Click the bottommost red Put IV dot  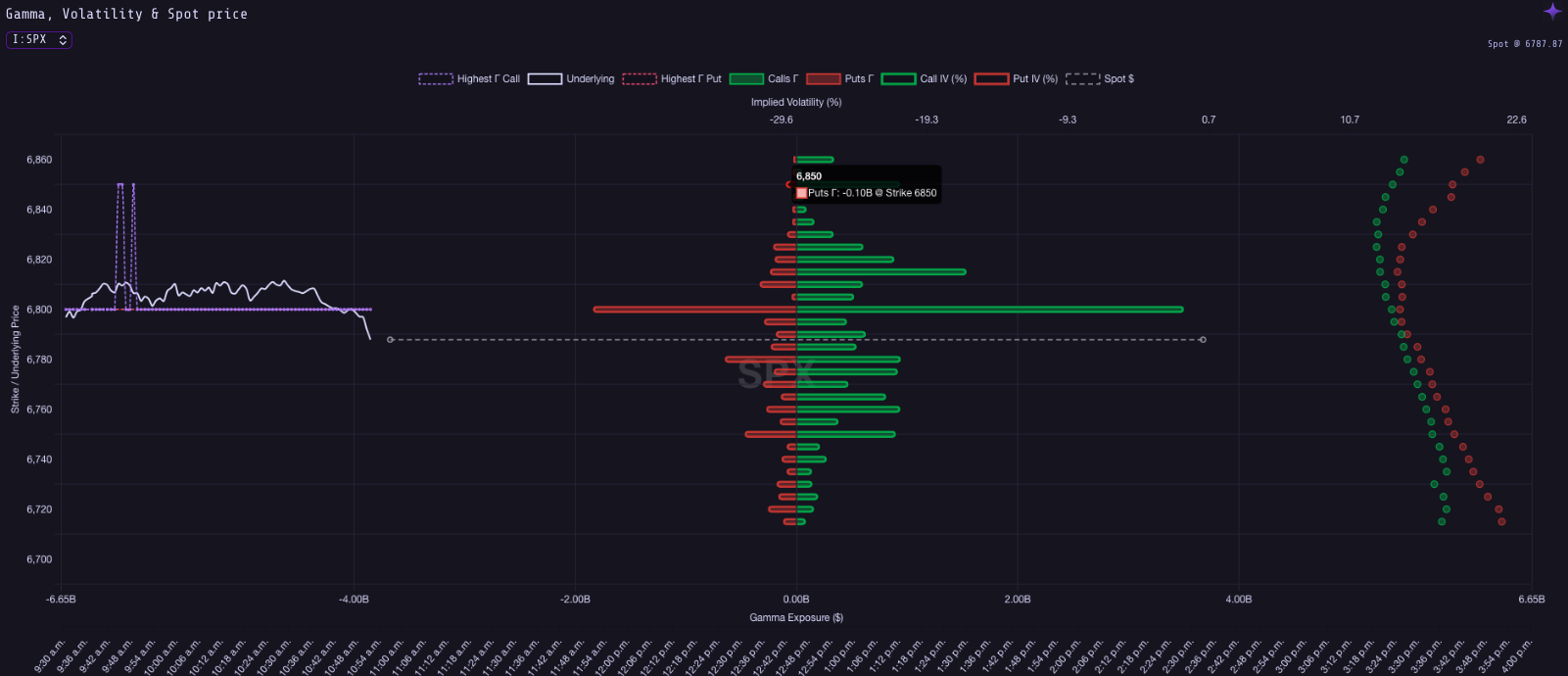(x=1501, y=521)
